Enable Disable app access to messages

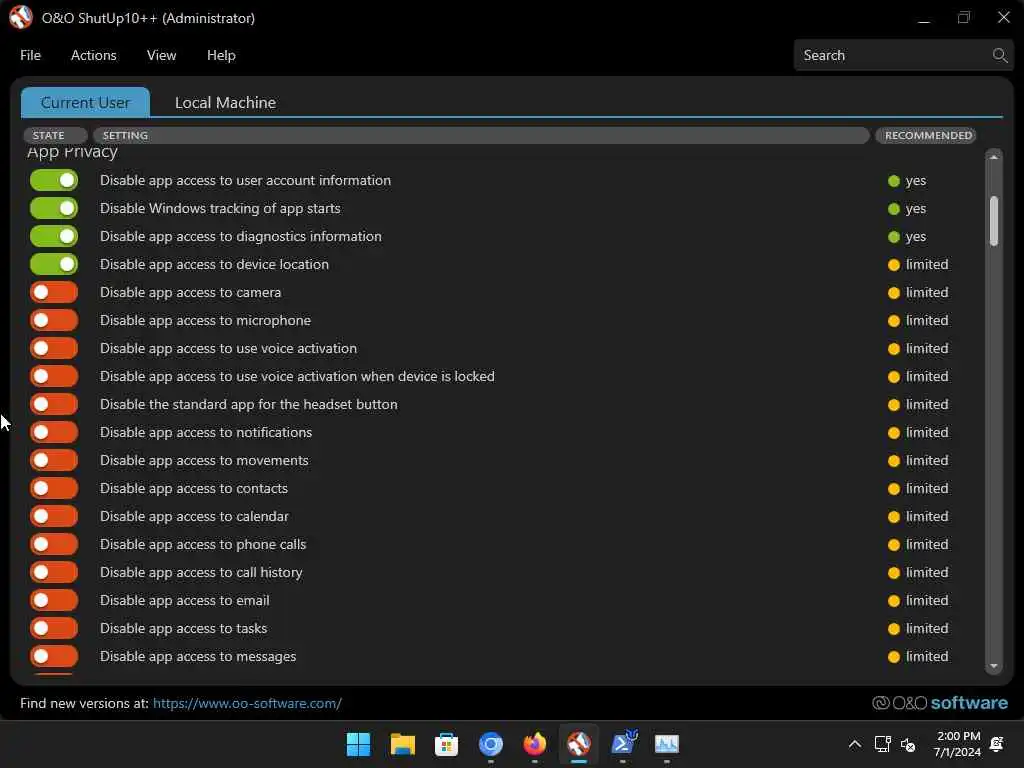click(x=54, y=656)
